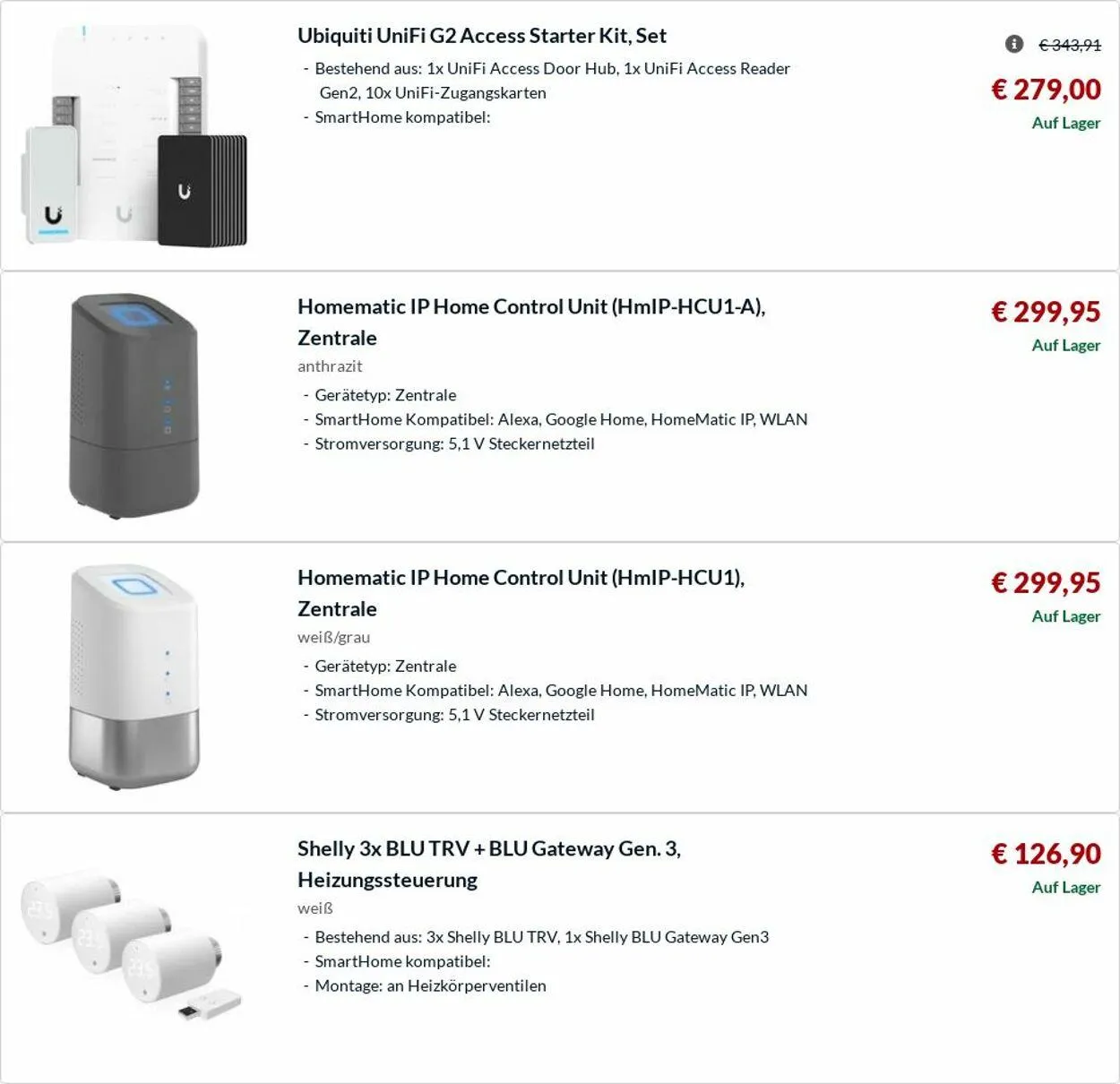Open the Ubiquiti UniFi G2 Access Starter Kit title
Screen dimensions: 1120x1084
482,36
